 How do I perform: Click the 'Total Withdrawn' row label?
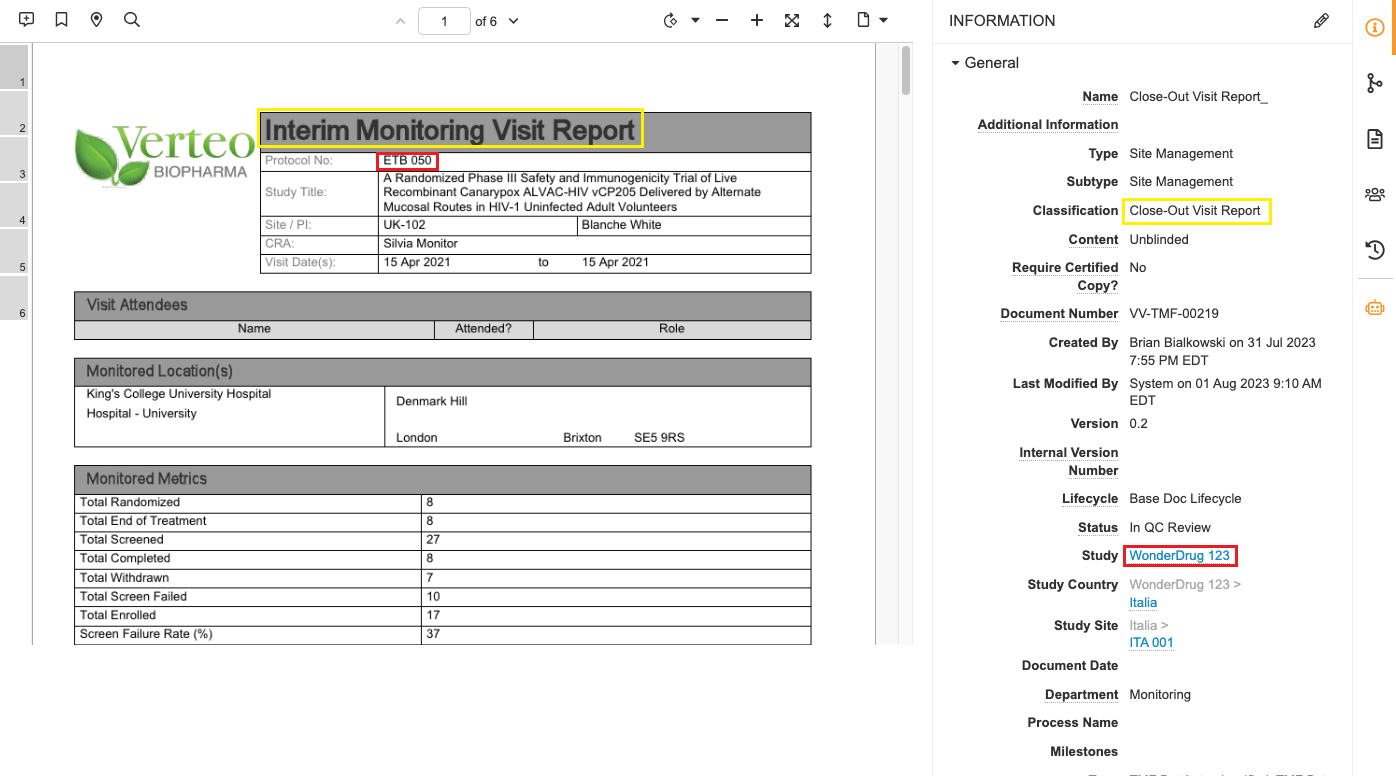[124, 578]
